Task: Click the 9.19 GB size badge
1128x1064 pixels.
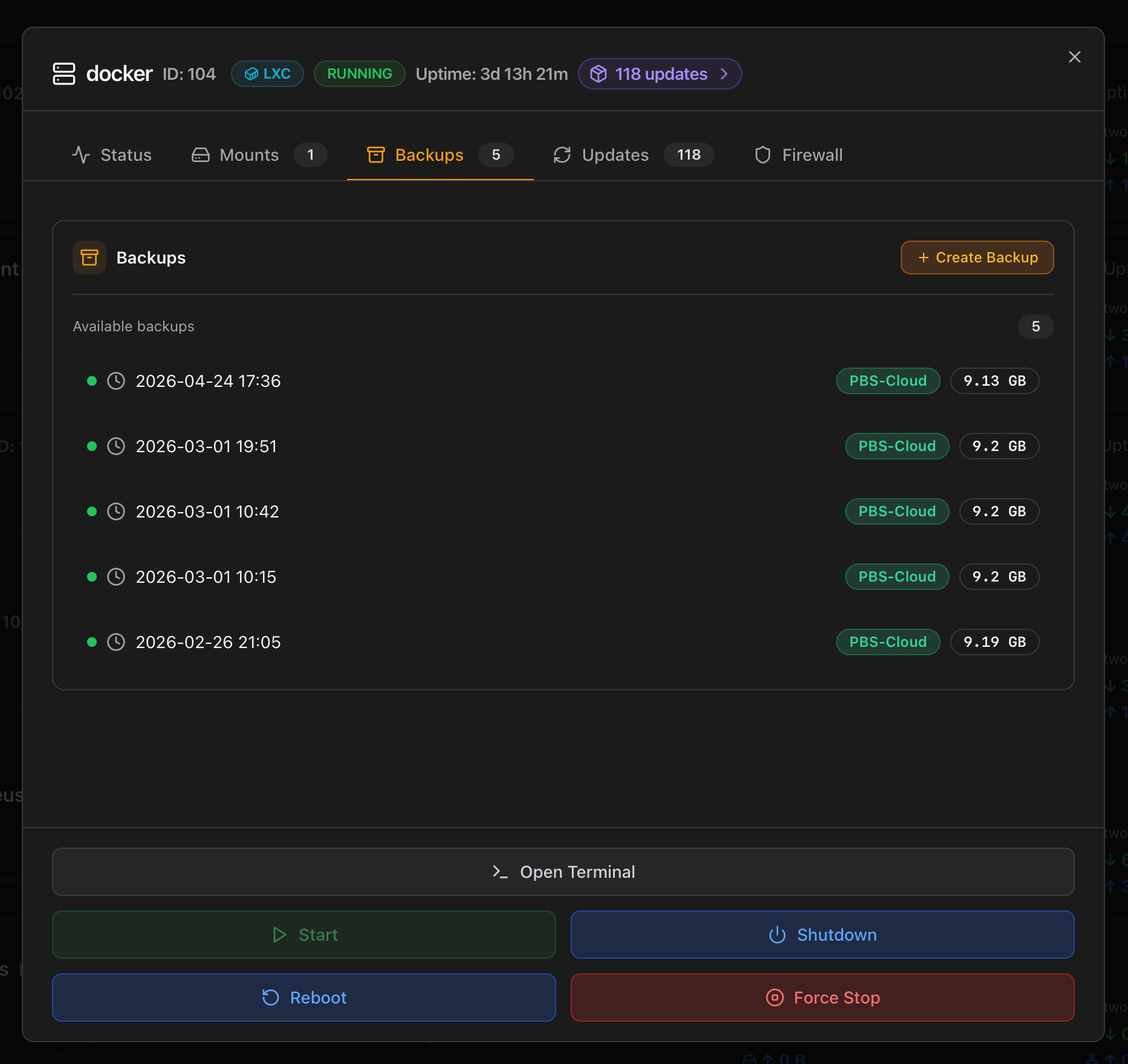Action: pyautogui.click(x=995, y=642)
